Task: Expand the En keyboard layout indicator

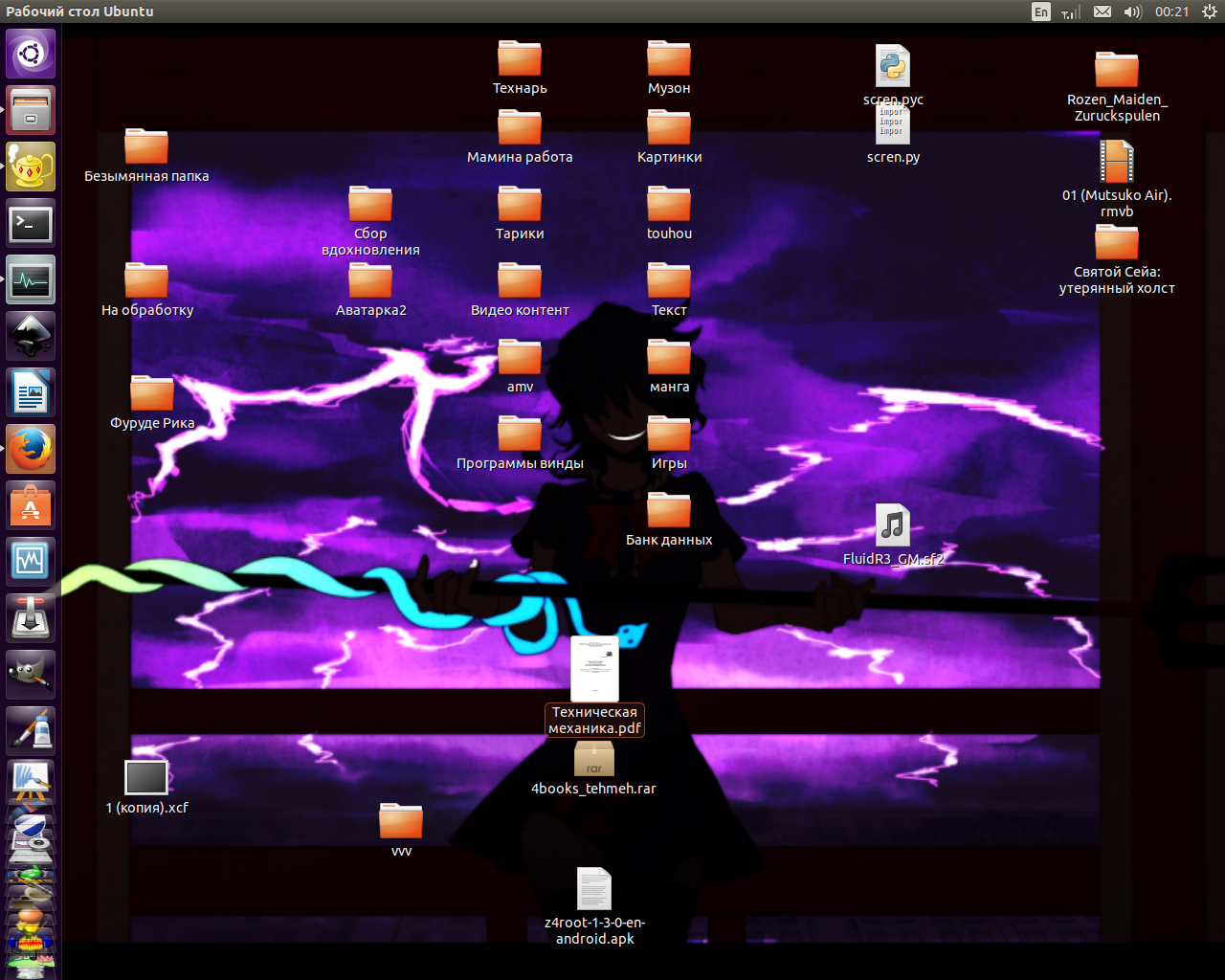Action: (1041, 11)
